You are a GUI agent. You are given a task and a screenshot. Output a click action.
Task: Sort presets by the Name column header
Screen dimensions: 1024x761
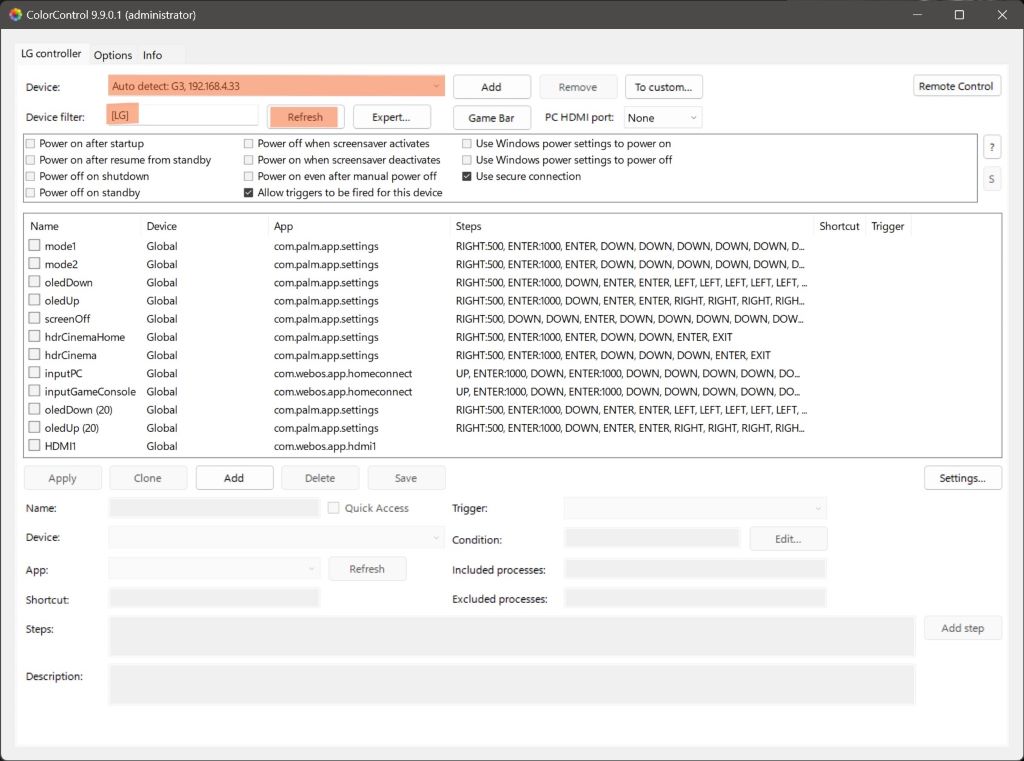[80, 226]
